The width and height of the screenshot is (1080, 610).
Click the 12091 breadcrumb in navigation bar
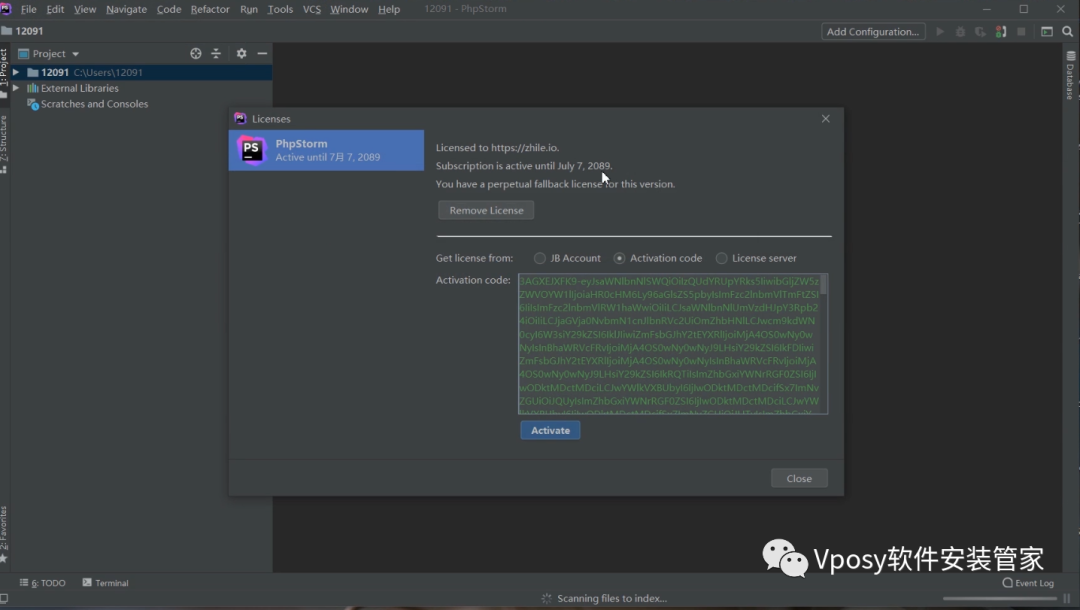click(x=23, y=31)
